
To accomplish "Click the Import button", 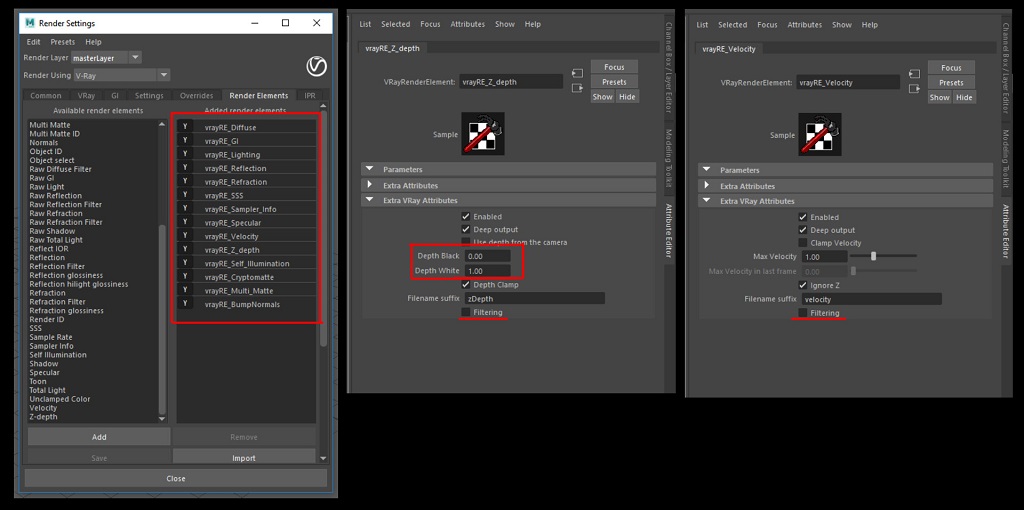I will point(244,458).
